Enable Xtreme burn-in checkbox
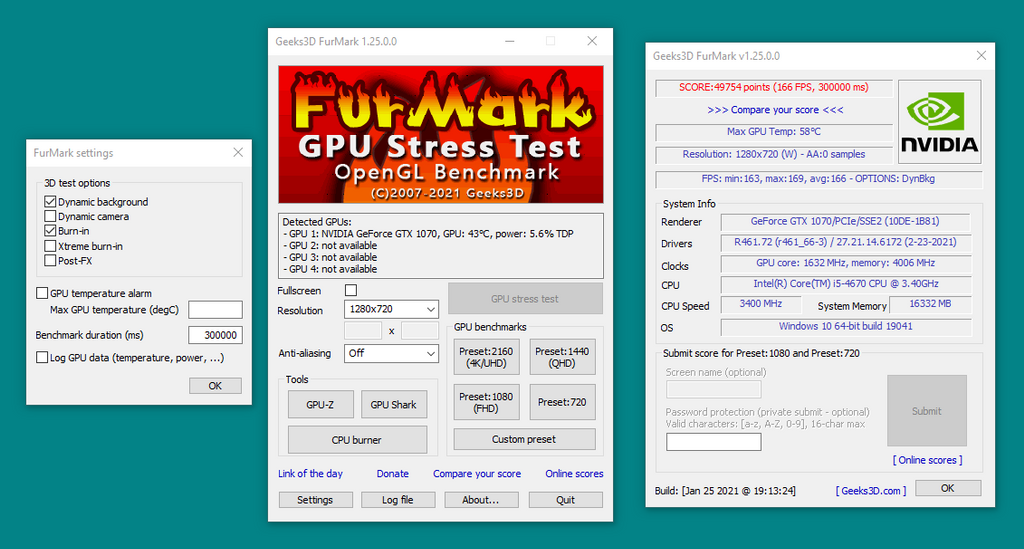The image size is (1024, 549). point(50,246)
